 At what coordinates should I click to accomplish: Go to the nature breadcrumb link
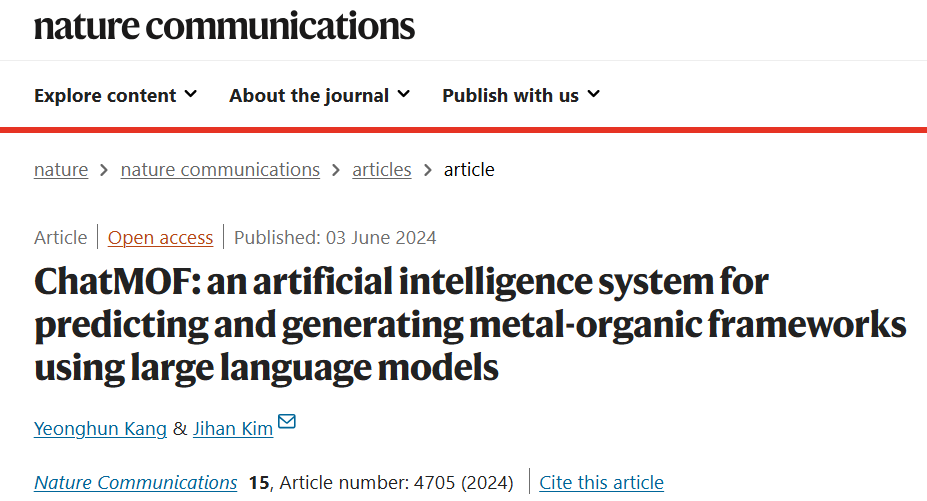pyautogui.click(x=61, y=170)
